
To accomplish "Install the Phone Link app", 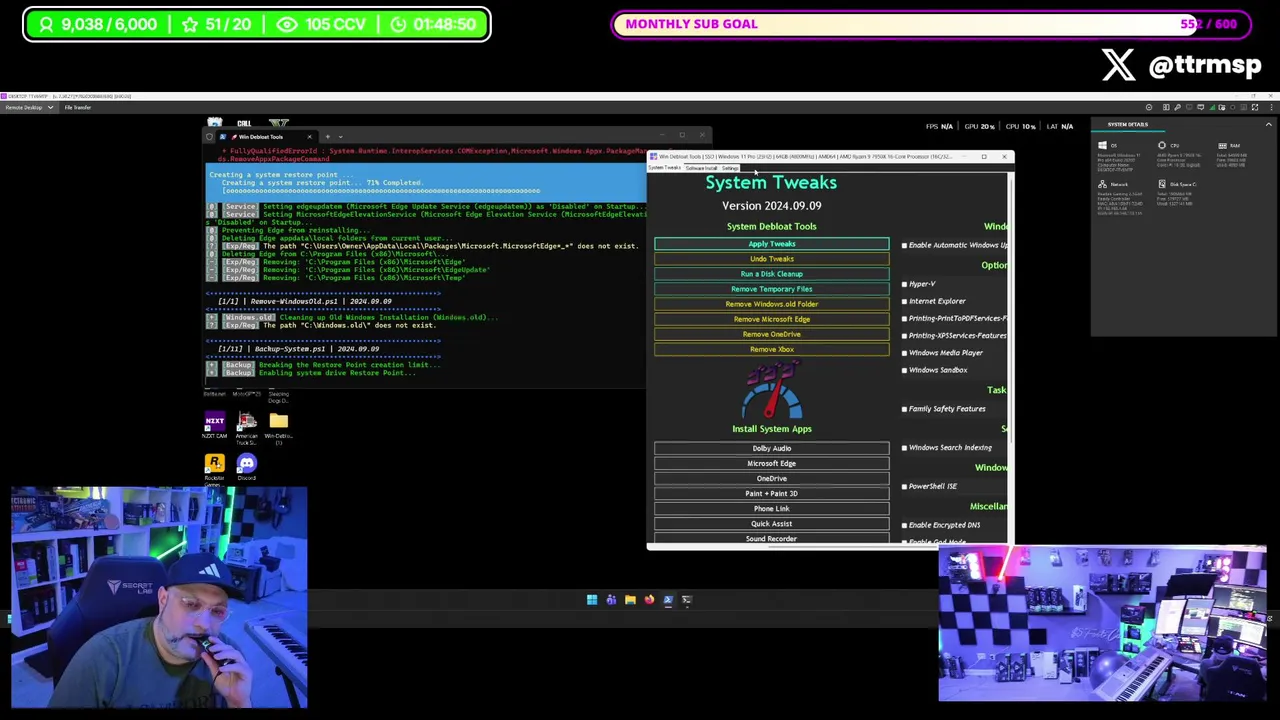I will click(771, 508).
